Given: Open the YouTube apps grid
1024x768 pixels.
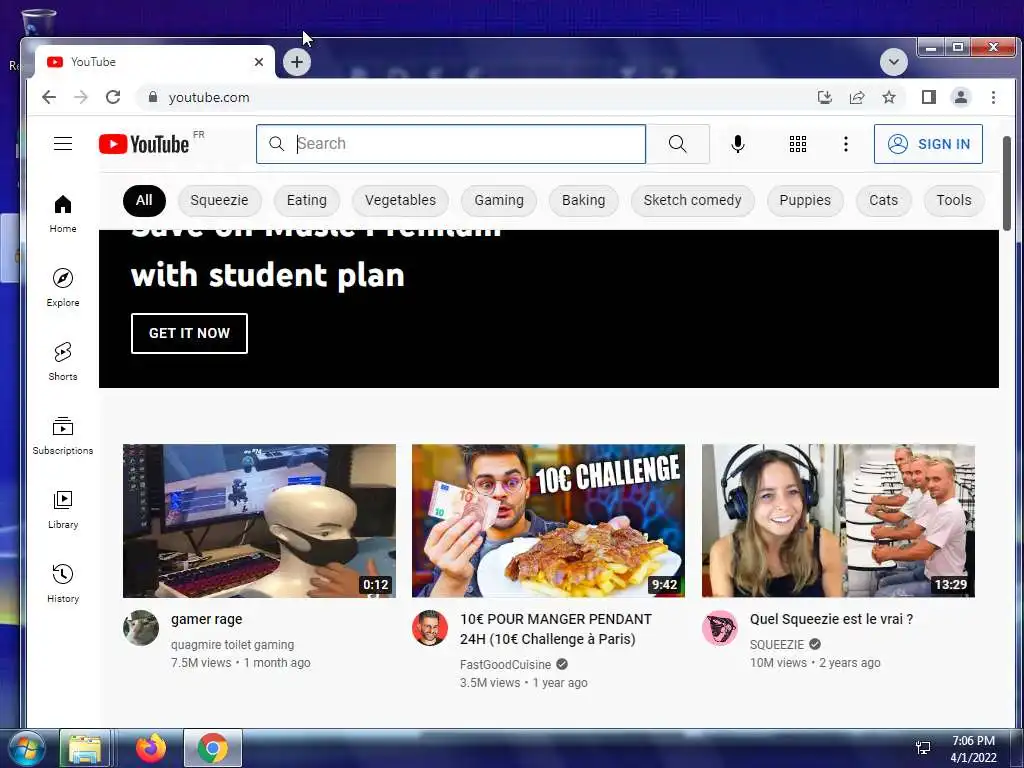Looking at the screenshot, I should click(797, 144).
